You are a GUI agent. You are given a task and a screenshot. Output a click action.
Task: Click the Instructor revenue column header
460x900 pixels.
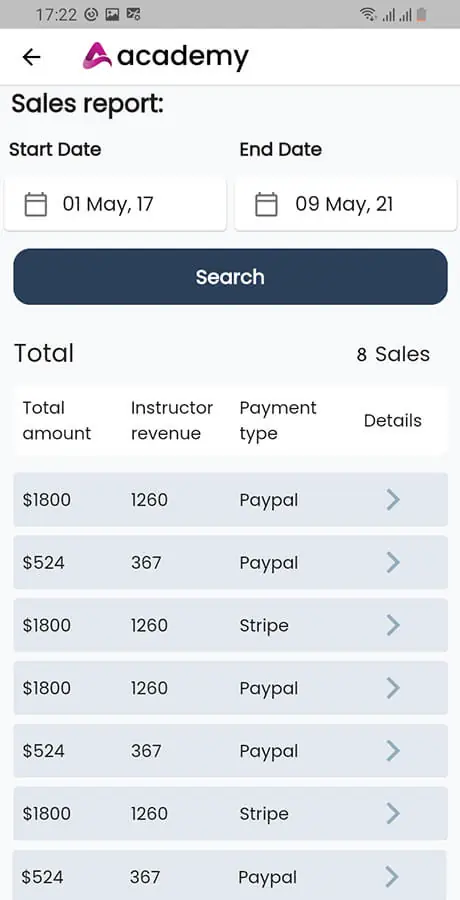coord(172,420)
